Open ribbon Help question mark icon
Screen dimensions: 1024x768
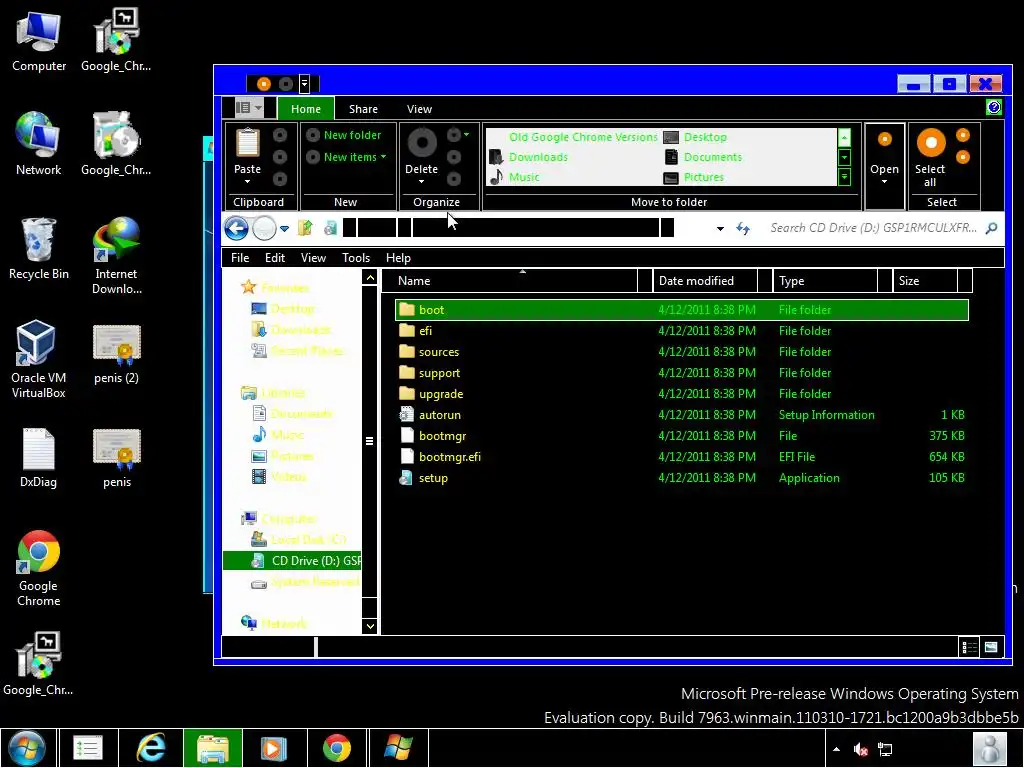pos(994,107)
